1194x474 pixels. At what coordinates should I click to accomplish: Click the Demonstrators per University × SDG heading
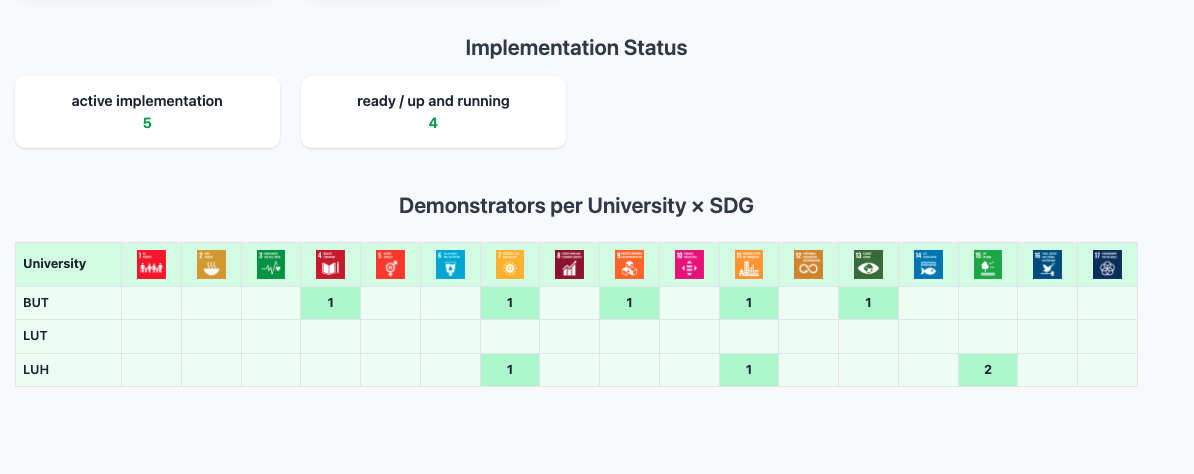pyautogui.click(x=576, y=206)
